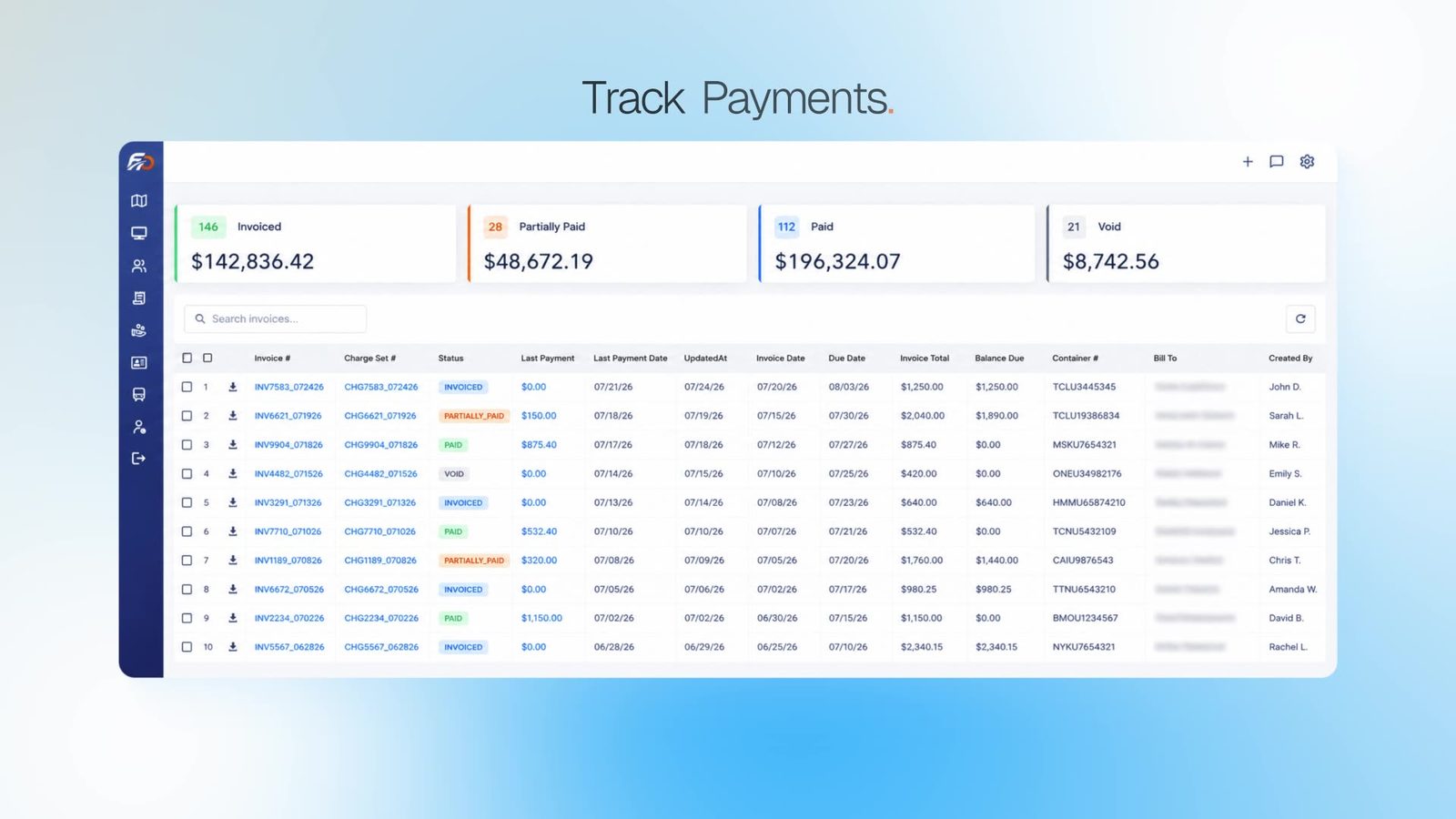Show the Void summary card
This screenshot has width=1456, height=819.
point(1186,244)
